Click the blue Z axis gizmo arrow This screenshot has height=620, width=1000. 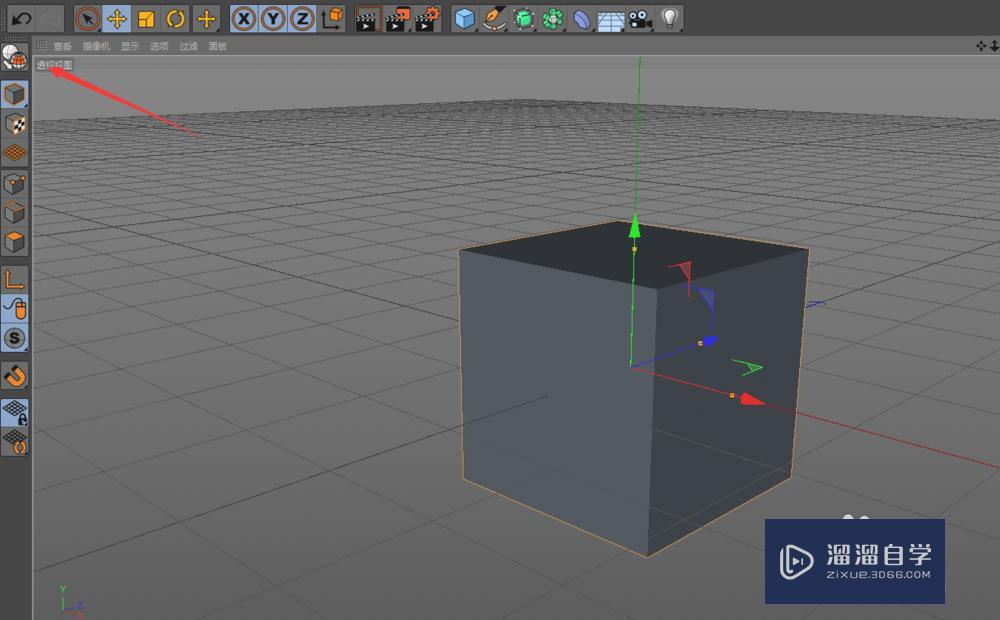[x=710, y=341]
